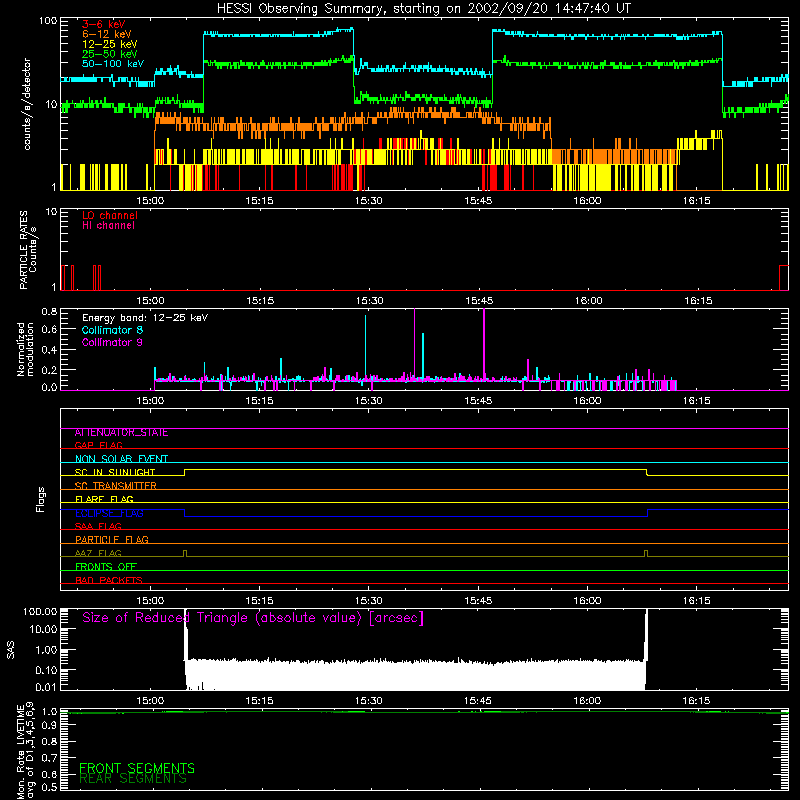Click the REAR SEGMENTS legend label
The height and width of the screenshot is (800, 800).
133,779
